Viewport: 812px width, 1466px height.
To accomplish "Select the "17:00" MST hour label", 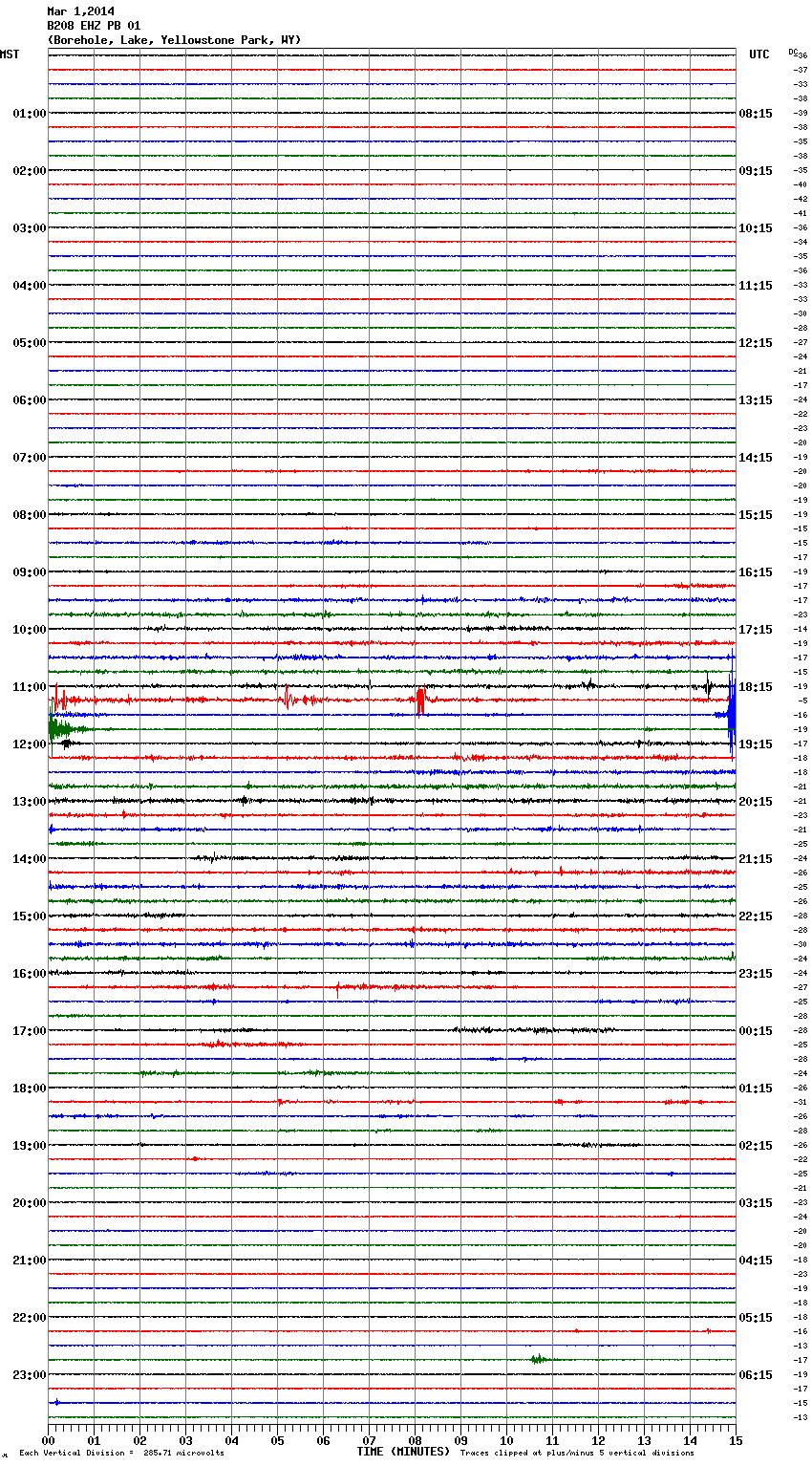I will [30, 1031].
